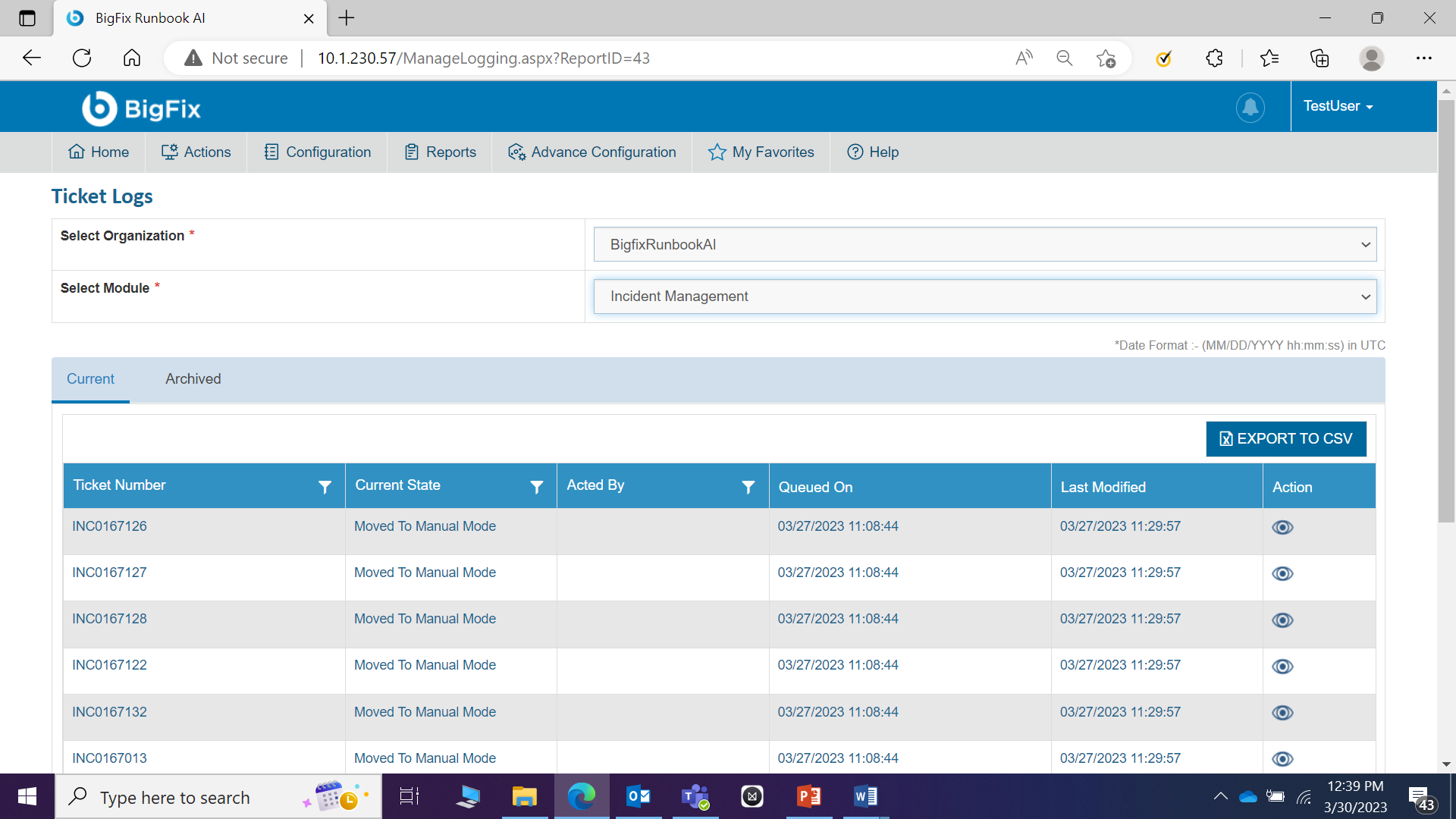View details eye icon for INC0167126
This screenshot has height=819, width=1456.
coord(1282,528)
